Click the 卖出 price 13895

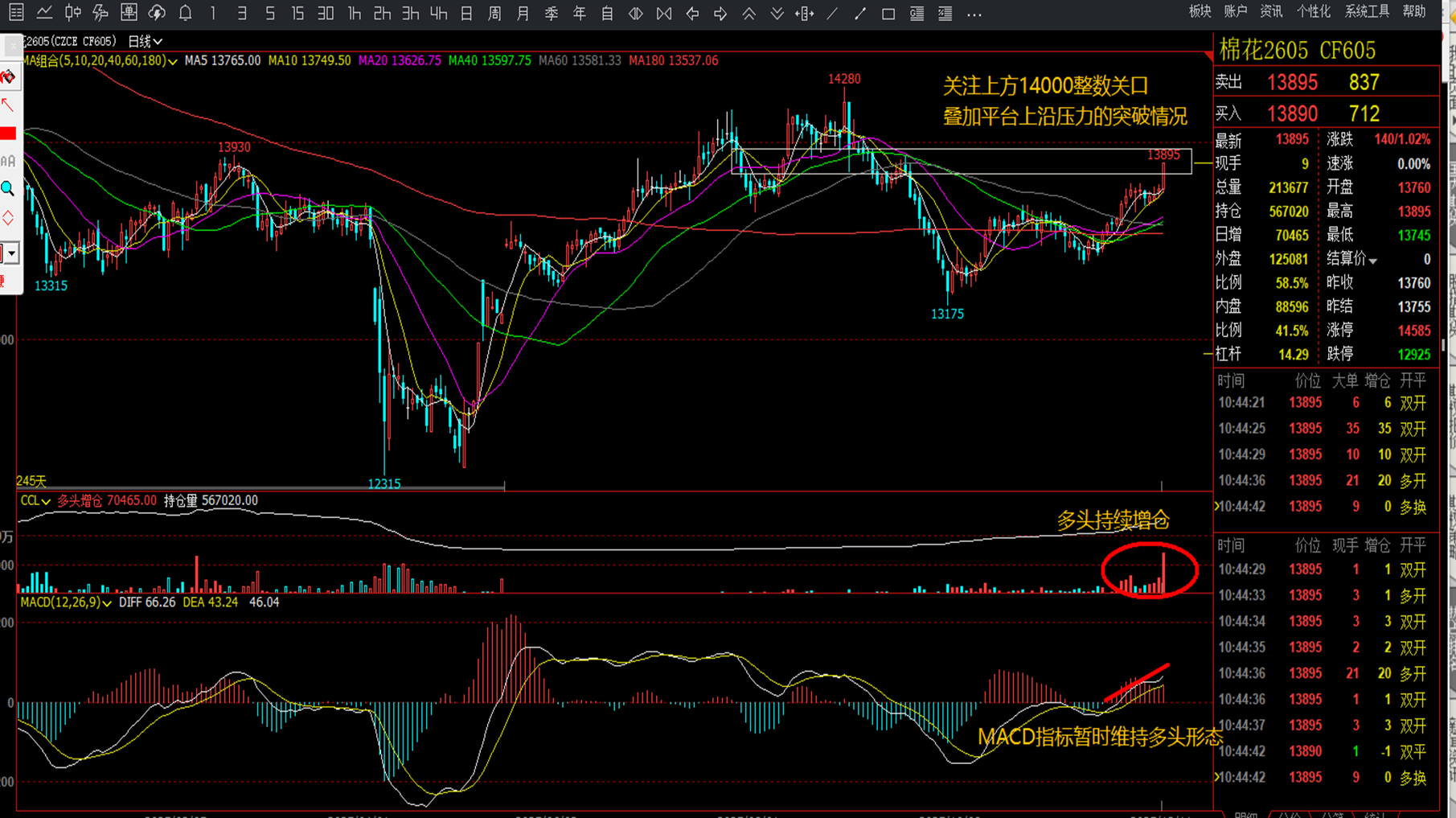[x=1292, y=83]
